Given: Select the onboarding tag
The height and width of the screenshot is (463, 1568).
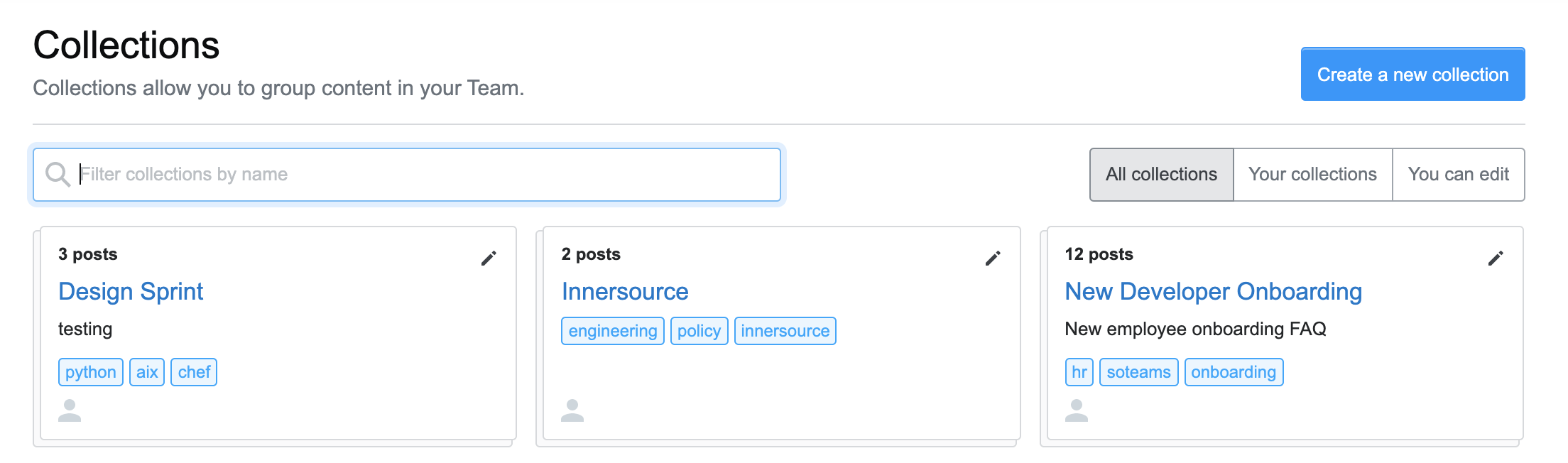Looking at the screenshot, I should 1234,372.
